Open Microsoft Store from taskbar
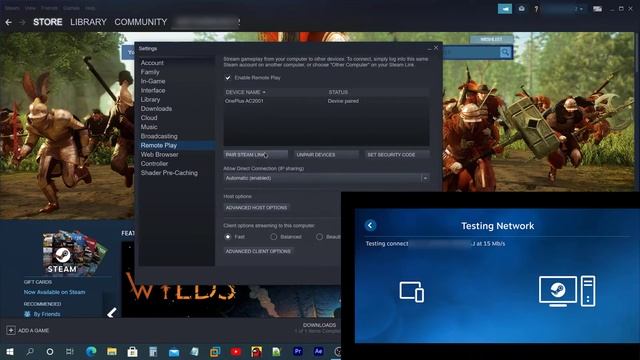Image resolution: width=640 pixels, height=360 pixels. pos(133,351)
